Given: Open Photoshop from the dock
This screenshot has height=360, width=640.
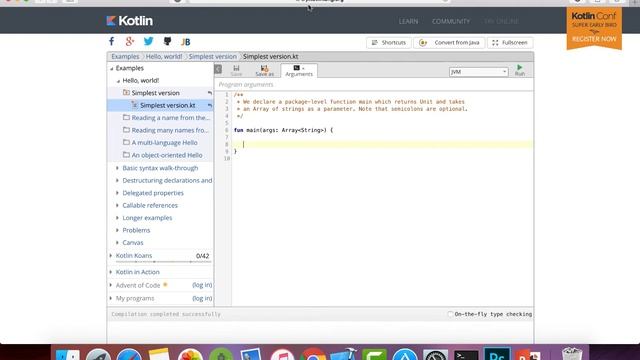Looking at the screenshot, I should [x=497, y=354].
